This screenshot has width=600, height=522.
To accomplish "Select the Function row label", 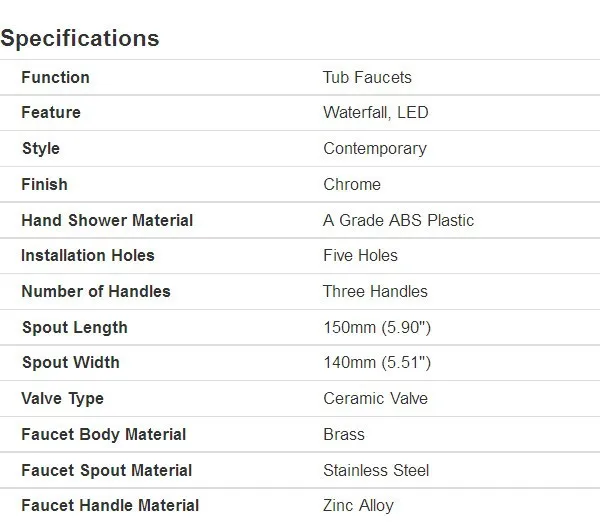I will coord(55,77).
